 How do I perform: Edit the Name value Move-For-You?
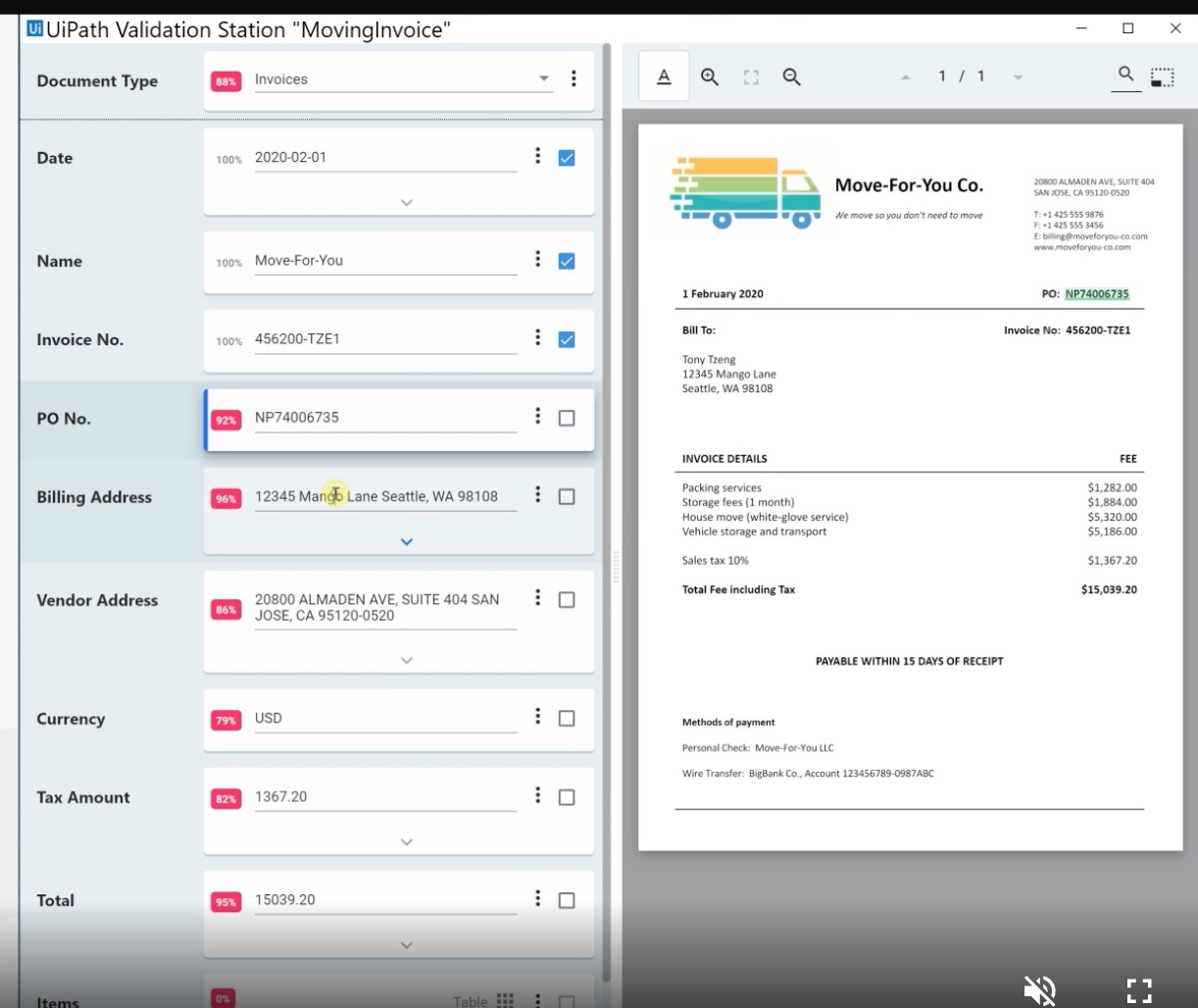click(385, 260)
